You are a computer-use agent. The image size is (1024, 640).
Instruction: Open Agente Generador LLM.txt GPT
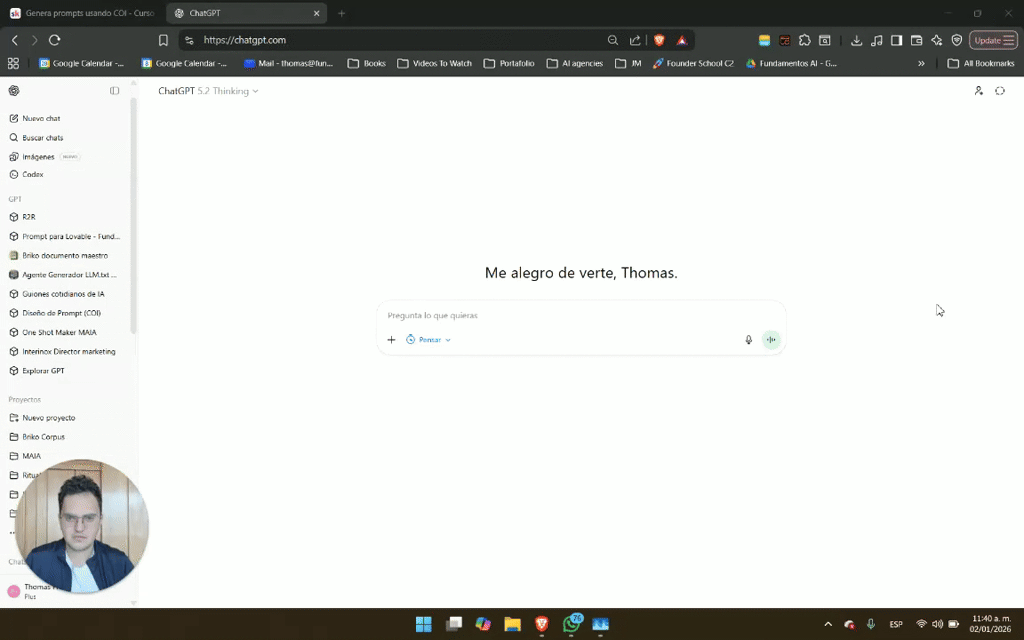click(63, 275)
